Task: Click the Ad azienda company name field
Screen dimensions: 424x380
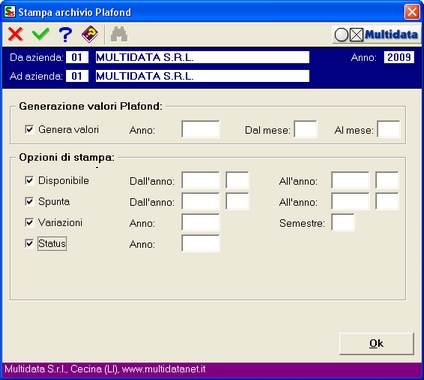Action: (x=202, y=76)
